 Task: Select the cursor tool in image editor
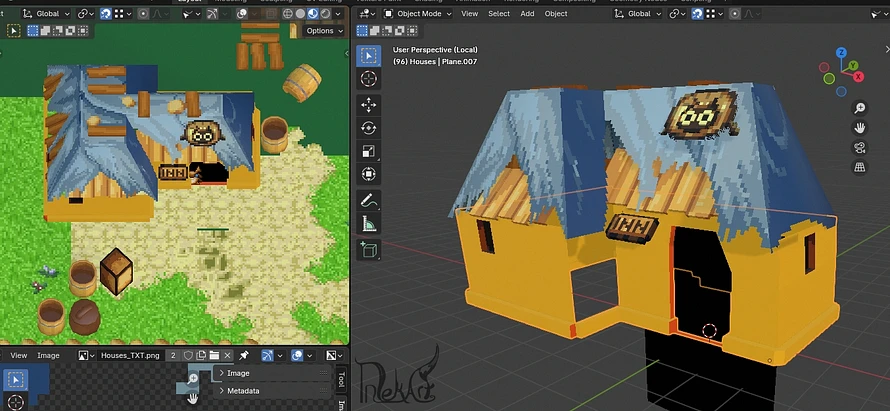[x=16, y=401]
